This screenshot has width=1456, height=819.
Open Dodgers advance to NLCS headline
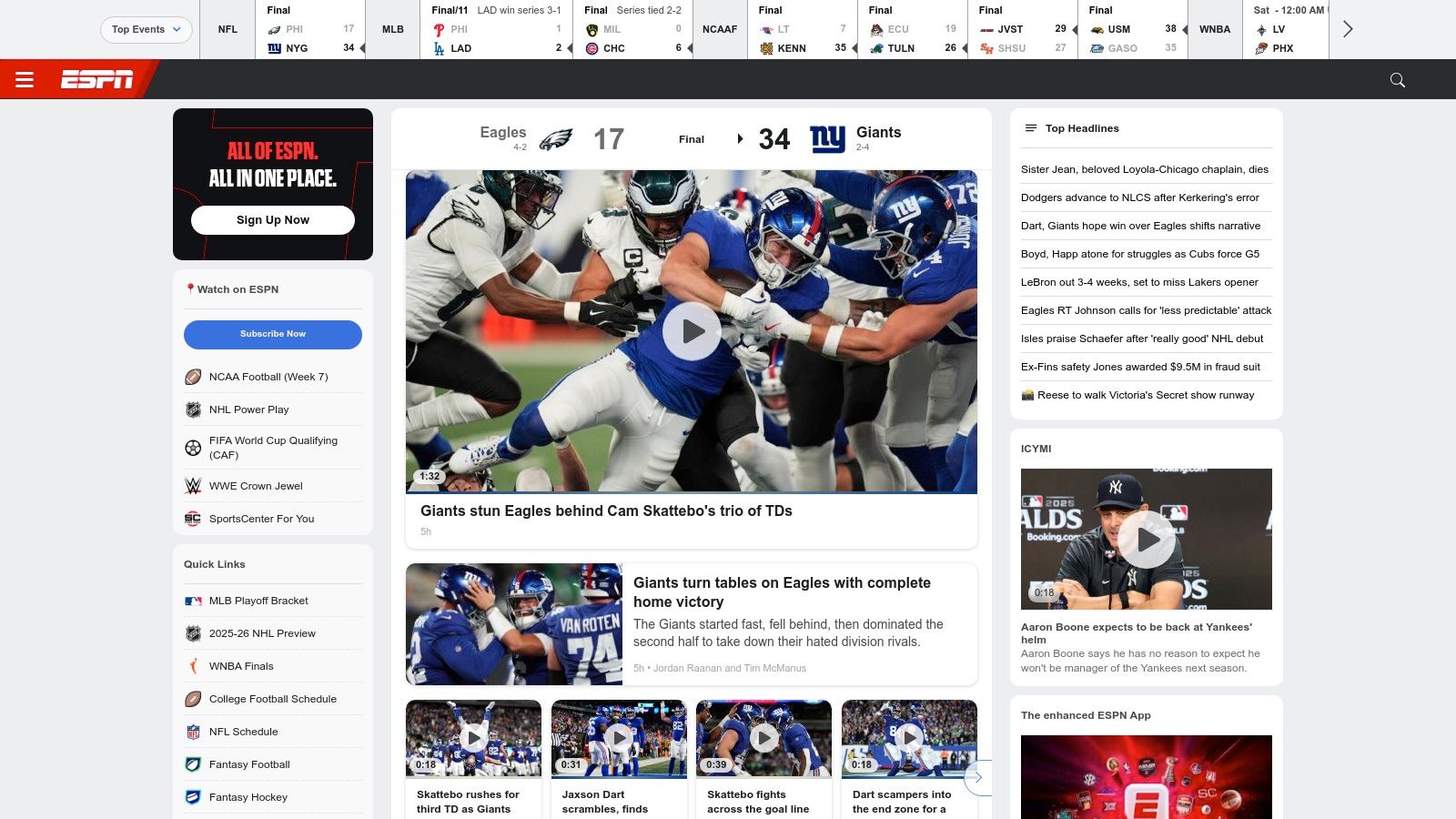(1140, 197)
